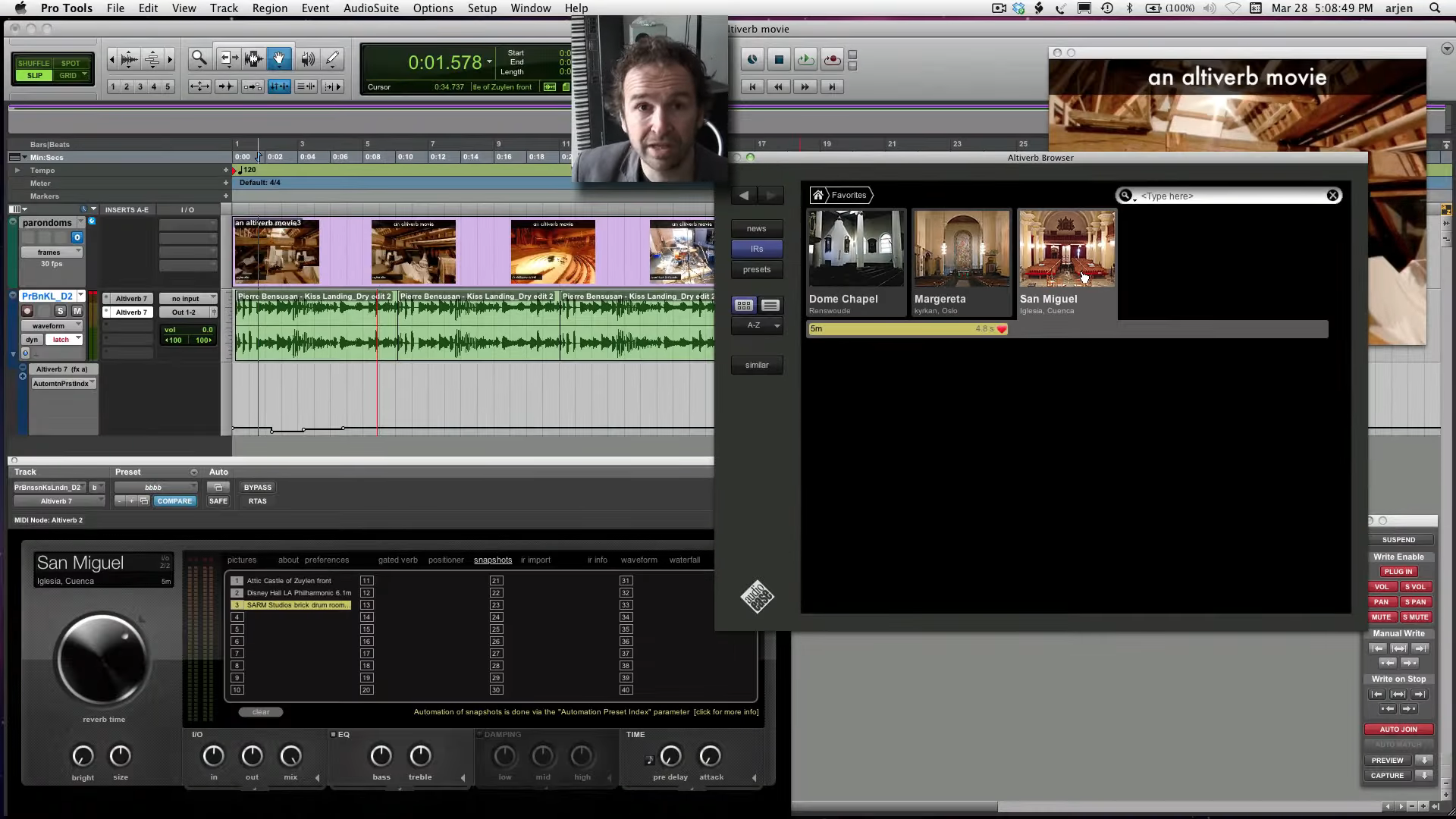The height and width of the screenshot is (819, 1456).
Task: Toggle the DAMPING section enable
Action: [479, 734]
